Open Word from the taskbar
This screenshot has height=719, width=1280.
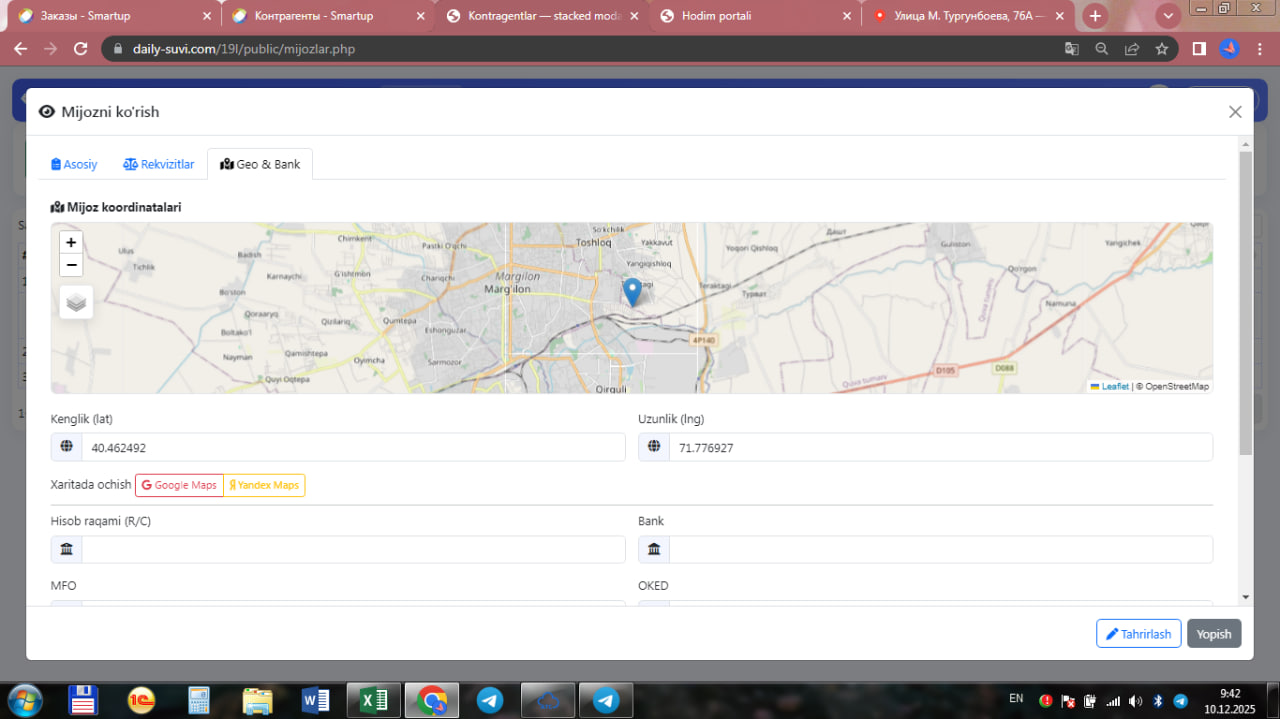[316, 700]
